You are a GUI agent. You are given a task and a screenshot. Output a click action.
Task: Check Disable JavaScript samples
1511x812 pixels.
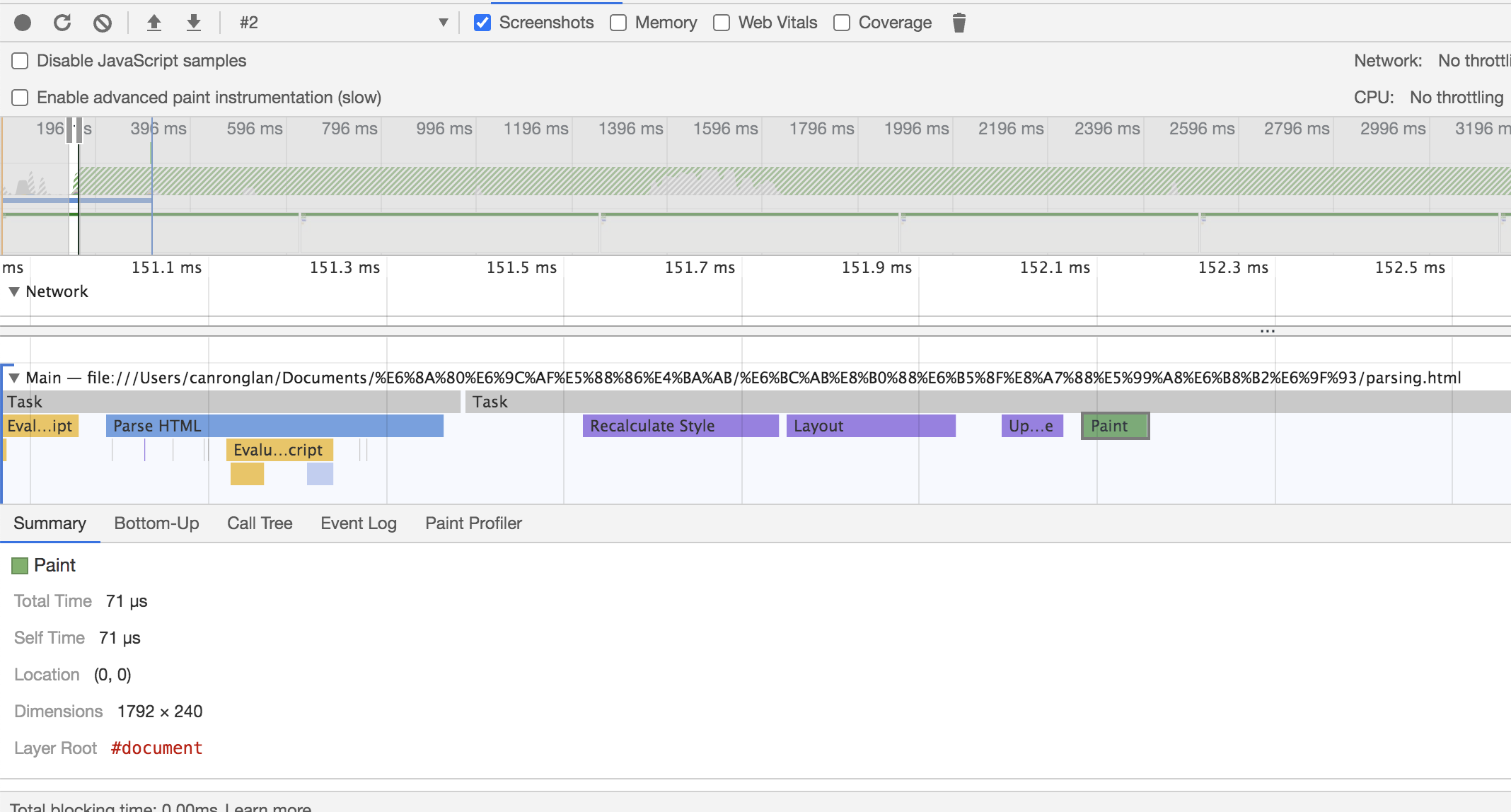pyautogui.click(x=20, y=61)
